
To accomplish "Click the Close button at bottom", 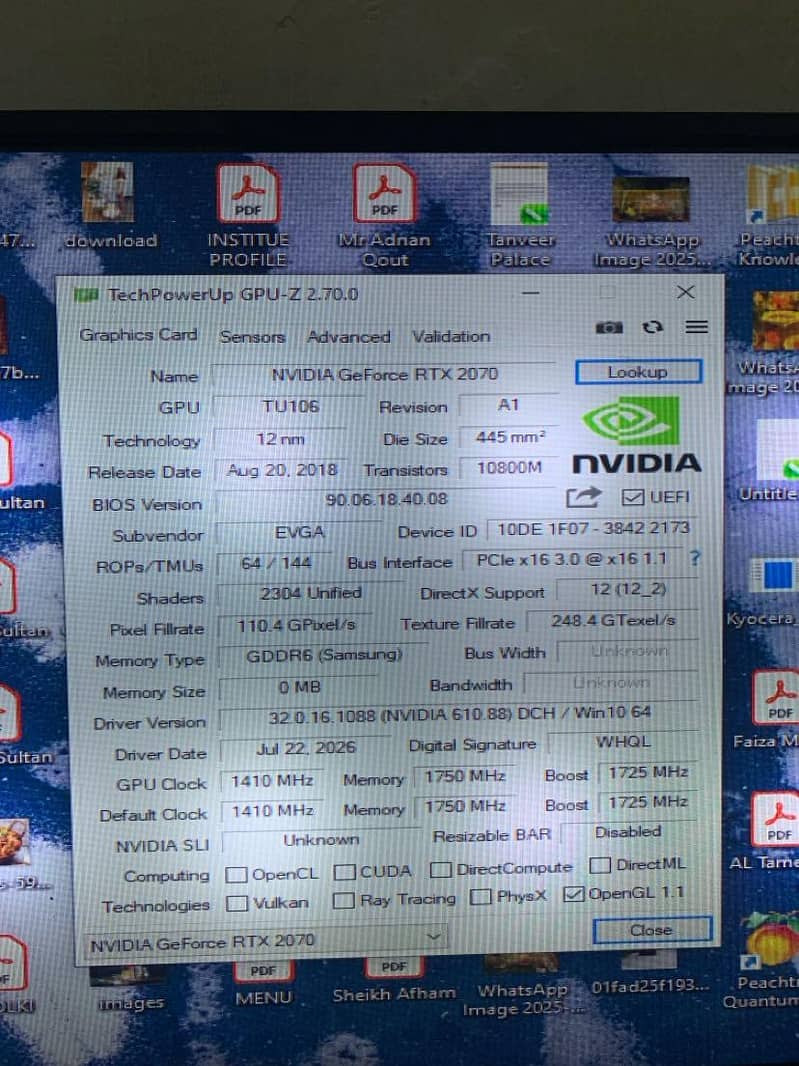I will [x=651, y=930].
